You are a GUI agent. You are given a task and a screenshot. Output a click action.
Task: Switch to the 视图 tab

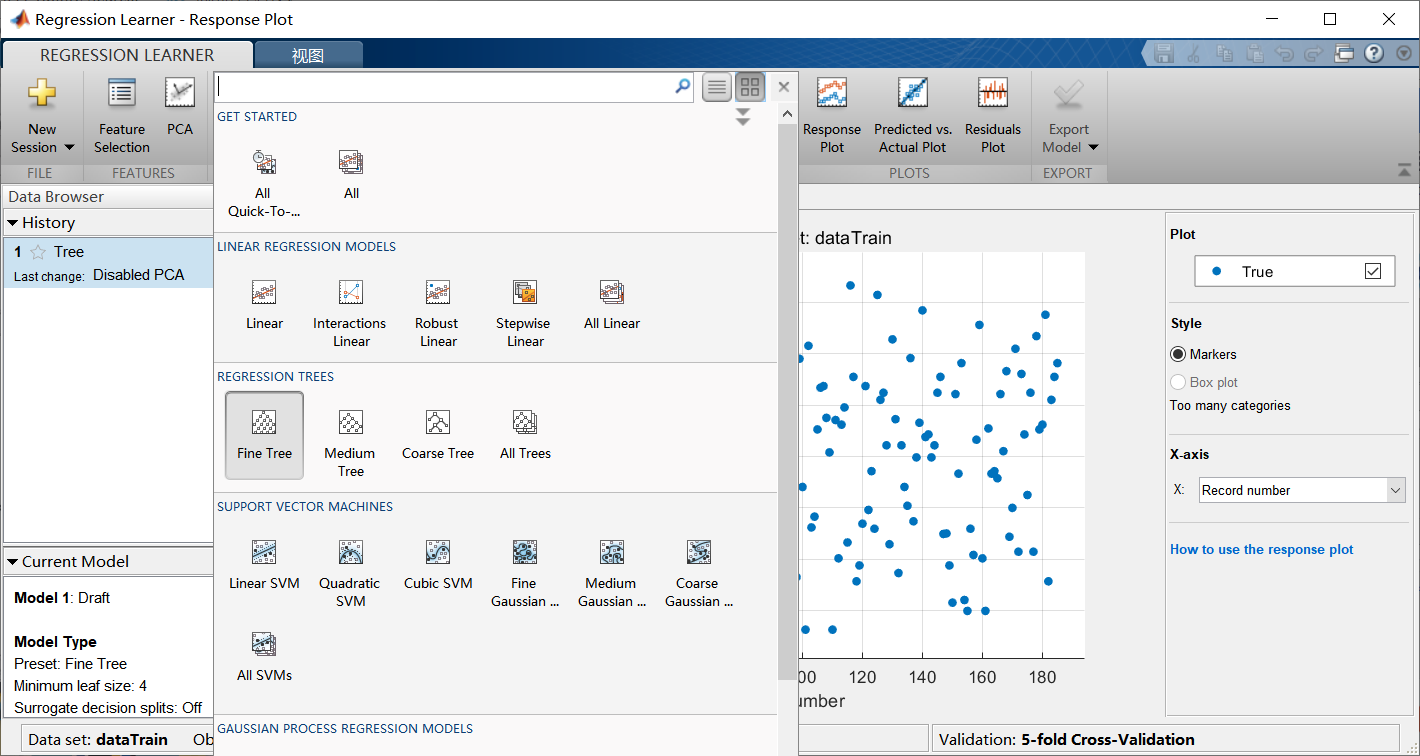pos(308,56)
